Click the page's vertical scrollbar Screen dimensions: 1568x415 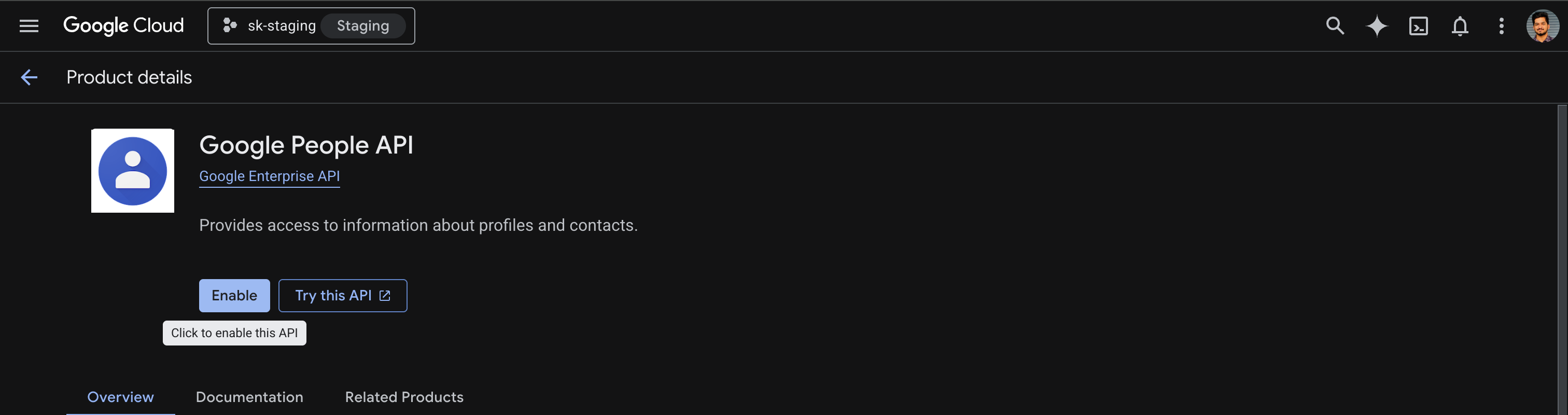(1562, 259)
